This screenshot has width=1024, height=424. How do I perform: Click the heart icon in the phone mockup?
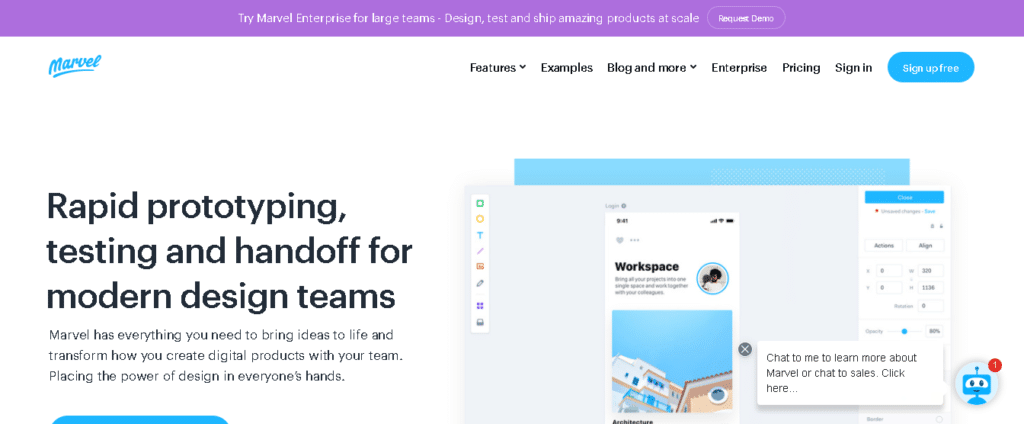point(620,240)
